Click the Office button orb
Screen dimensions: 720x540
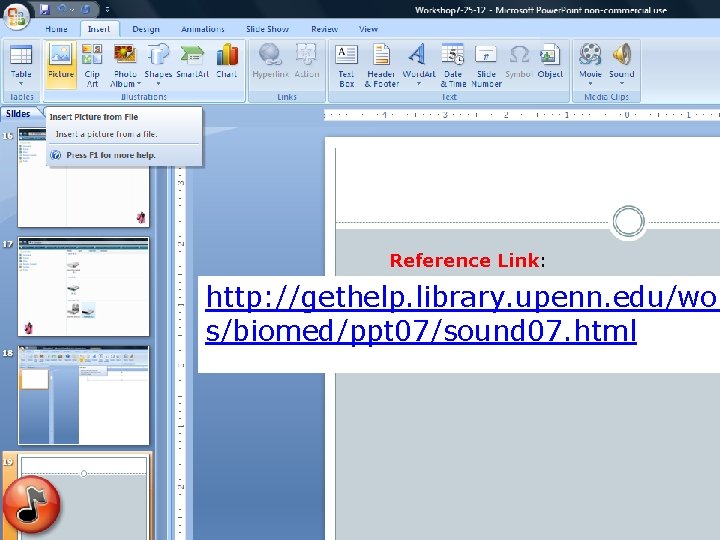tap(17, 17)
